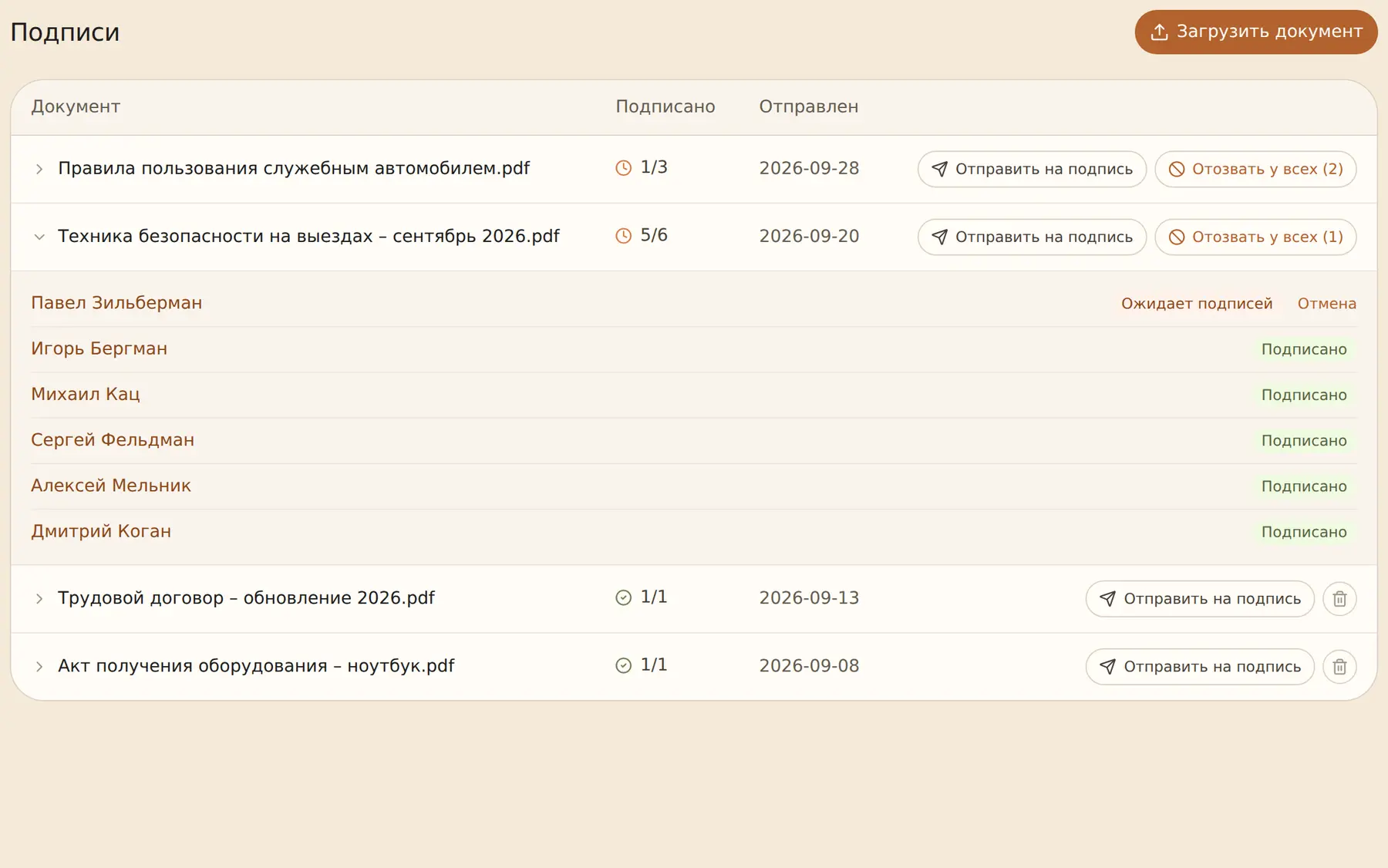Click the Подписи page heading
This screenshot has width=1388, height=868.
tap(65, 32)
